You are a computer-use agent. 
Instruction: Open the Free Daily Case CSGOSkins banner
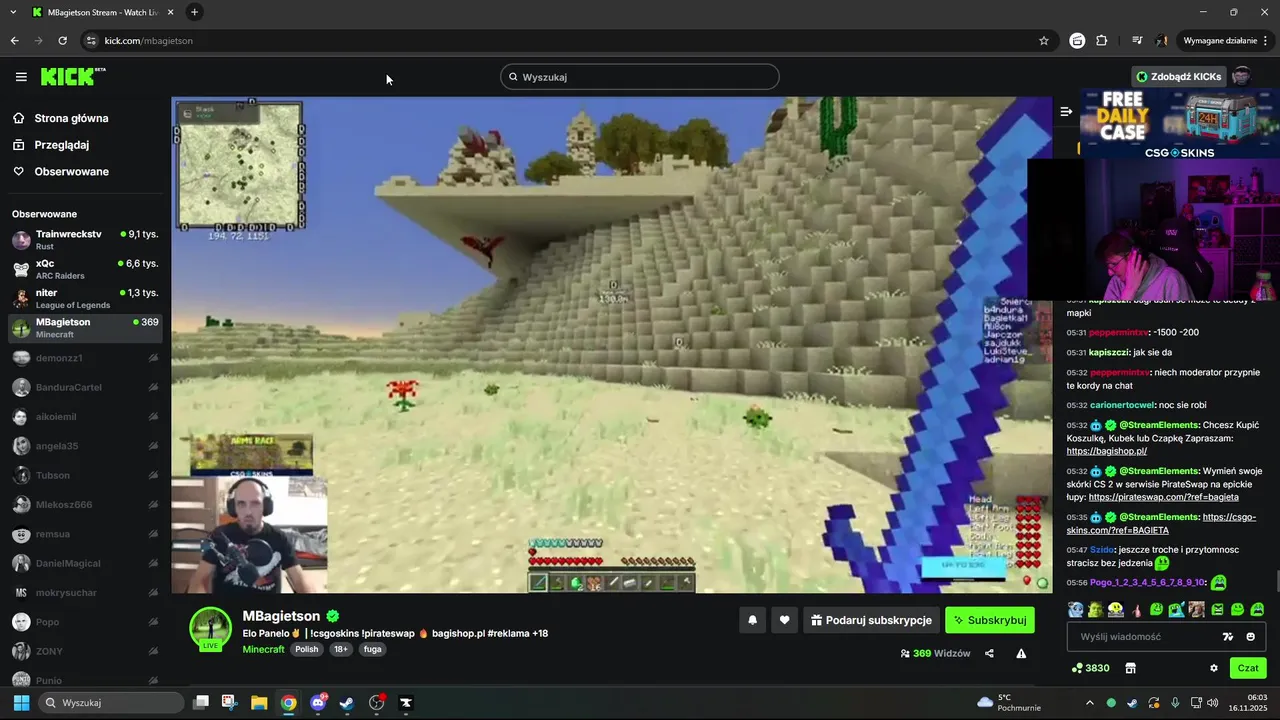pos(1180,123)
